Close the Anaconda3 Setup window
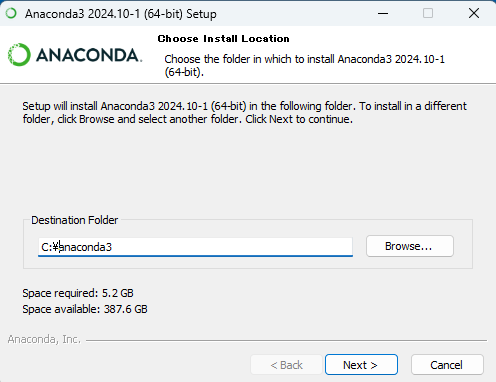Screen dimensions: 496x382 point(474,13)
